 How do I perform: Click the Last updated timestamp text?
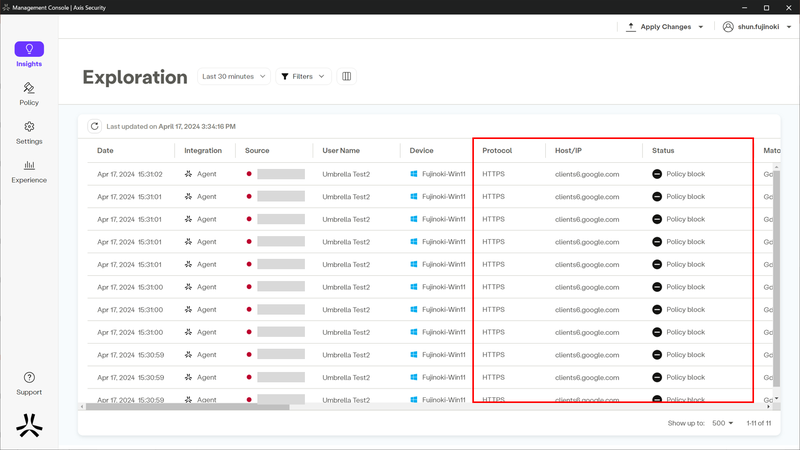tap(171, 126)
